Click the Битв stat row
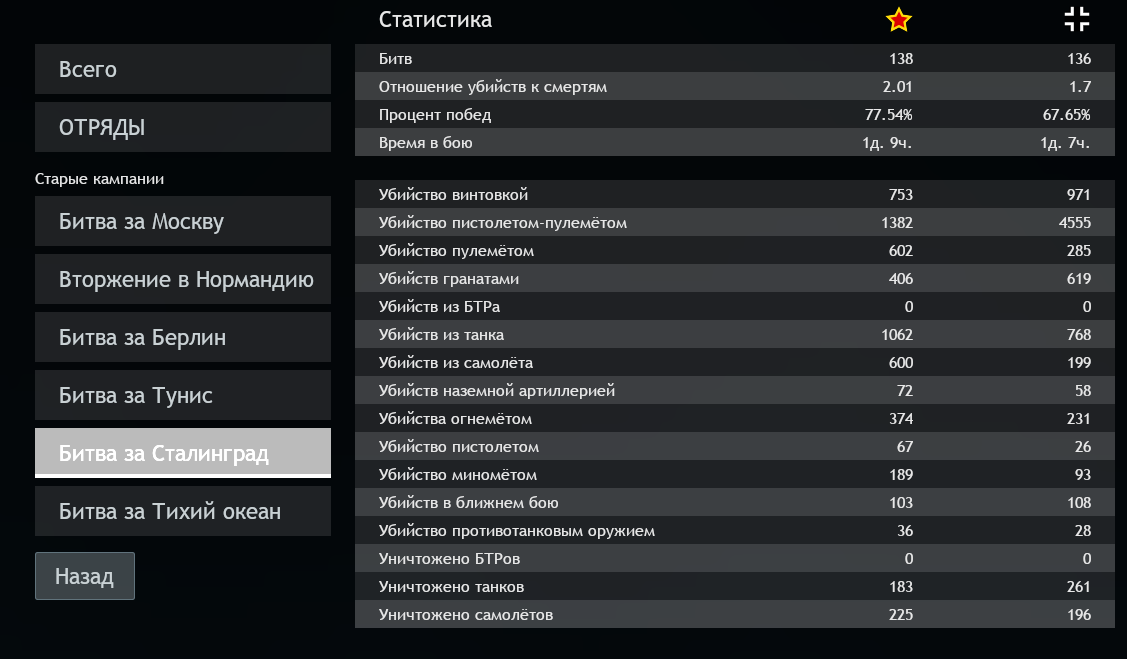The height and width of the screenshot is (659, 1127). click(x=734, y=59)
